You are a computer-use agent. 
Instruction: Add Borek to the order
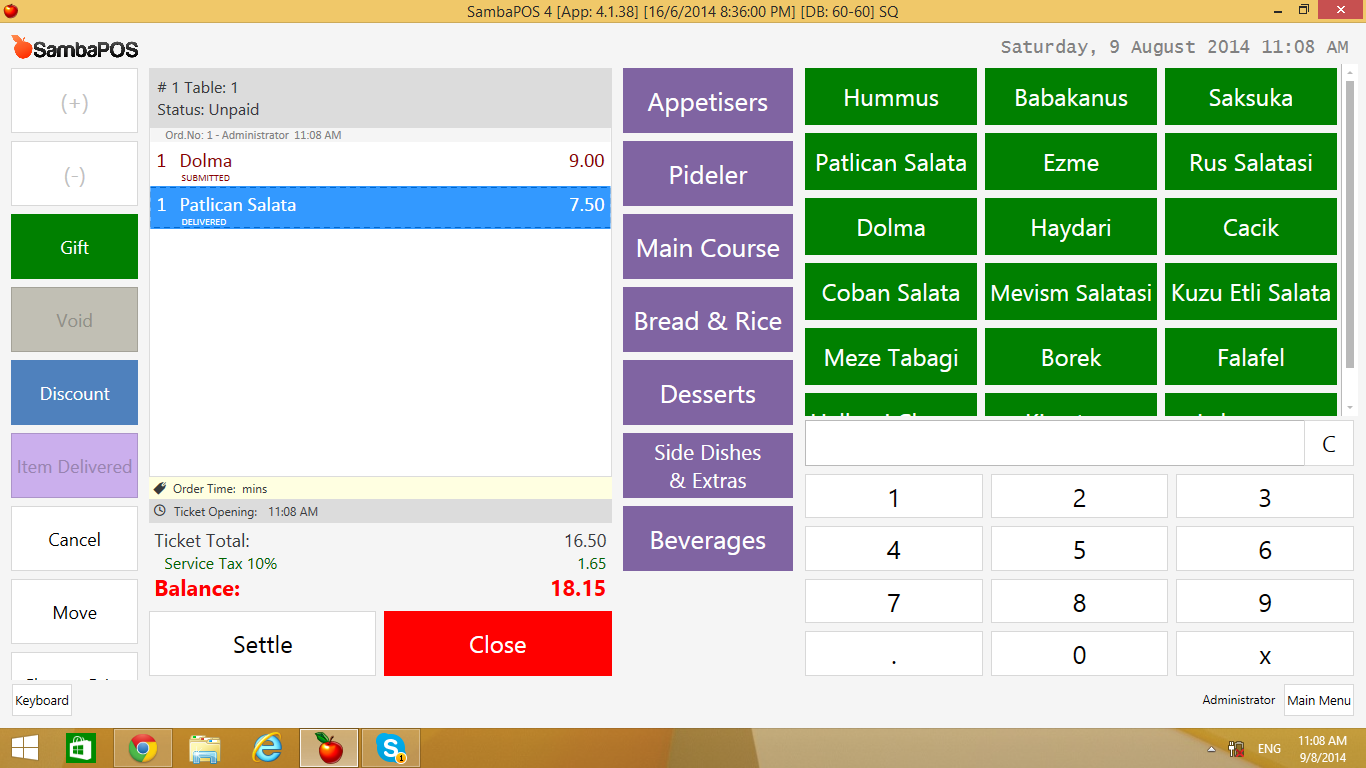tap(1071, 357)
